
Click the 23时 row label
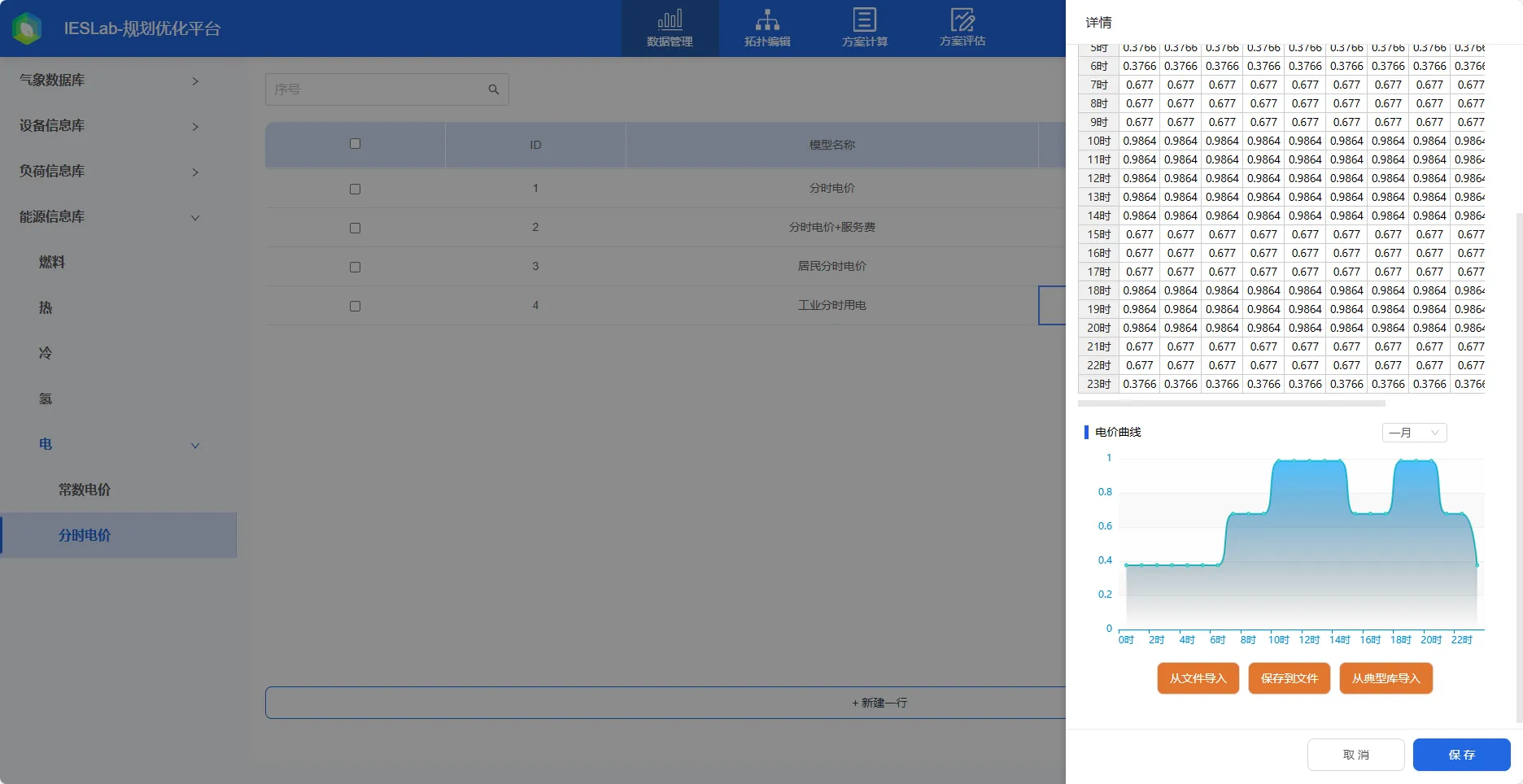1098,384
